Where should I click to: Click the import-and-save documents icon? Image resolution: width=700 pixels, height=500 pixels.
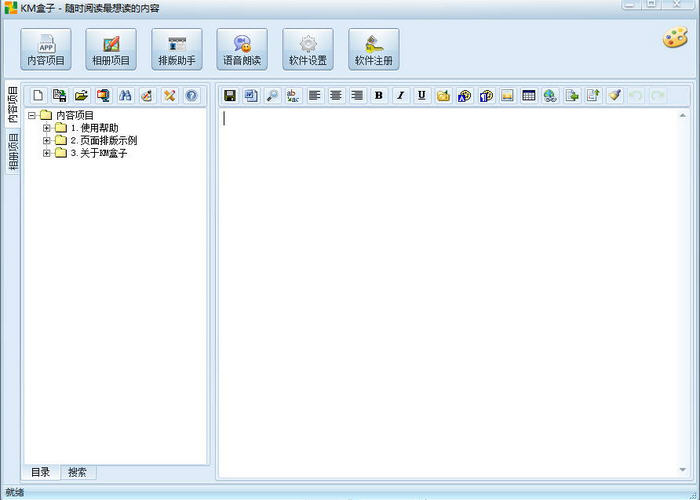pyautogui.click(x=60, y=95)
